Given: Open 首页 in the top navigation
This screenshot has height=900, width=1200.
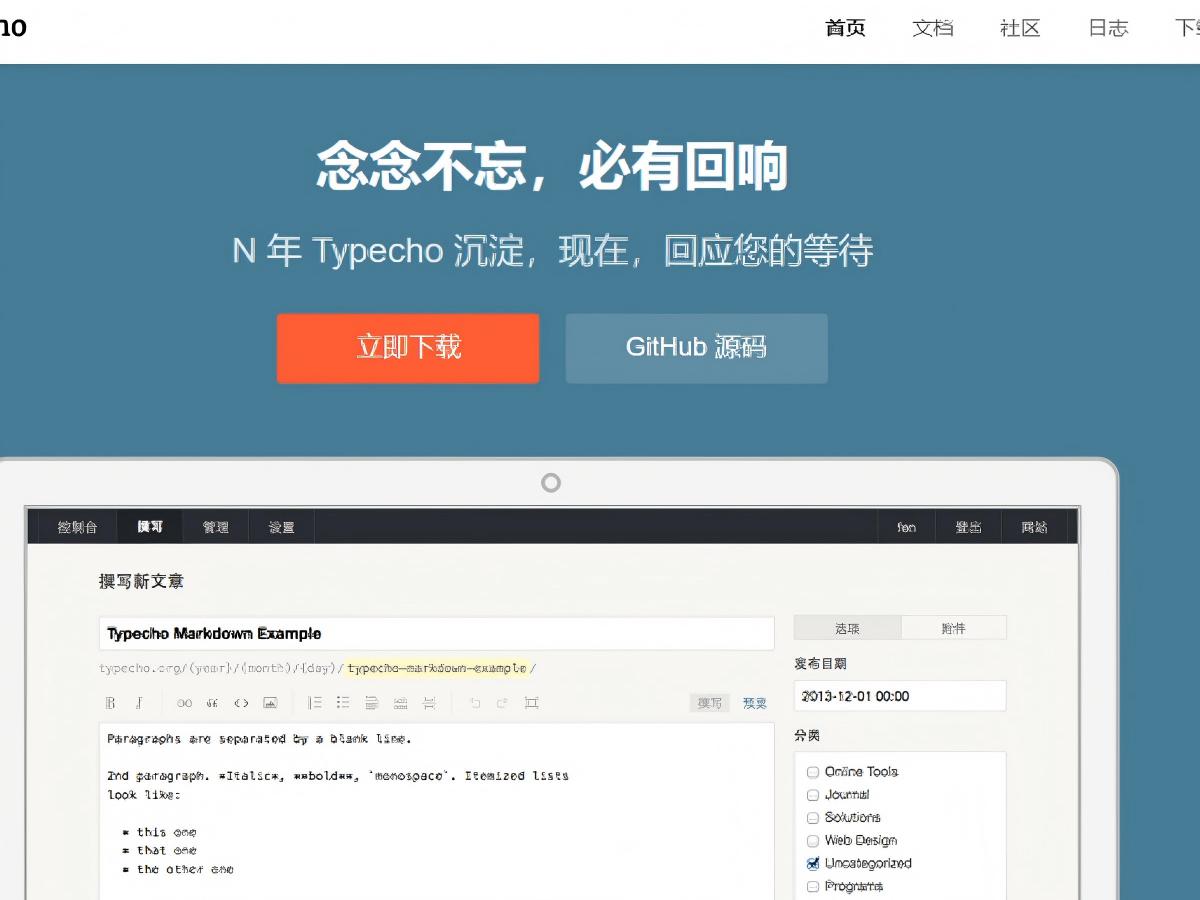Looking at the screenshot, I should pyautogui.click(x=845, y=28).
